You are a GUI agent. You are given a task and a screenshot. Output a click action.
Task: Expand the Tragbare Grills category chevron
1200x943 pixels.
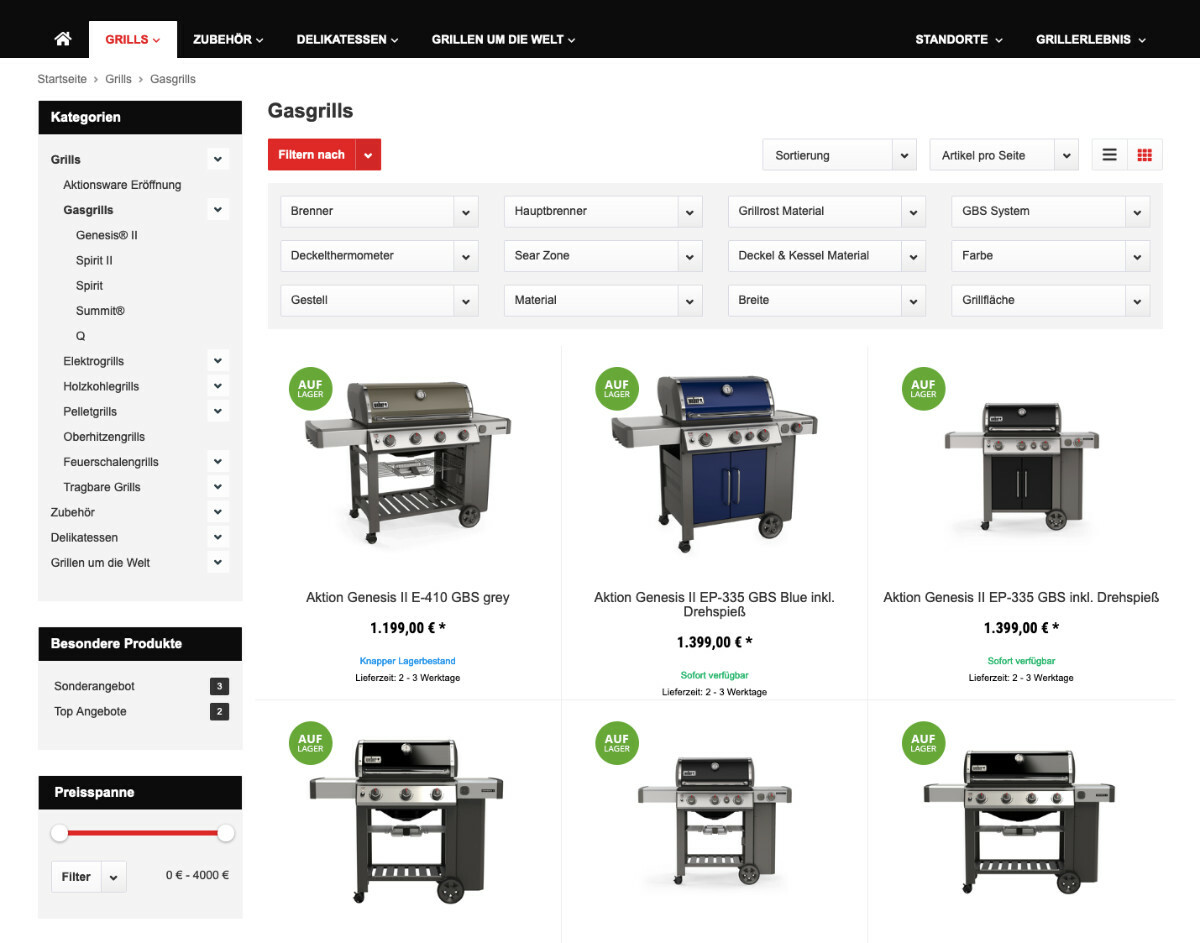click(x=218, y=487)
